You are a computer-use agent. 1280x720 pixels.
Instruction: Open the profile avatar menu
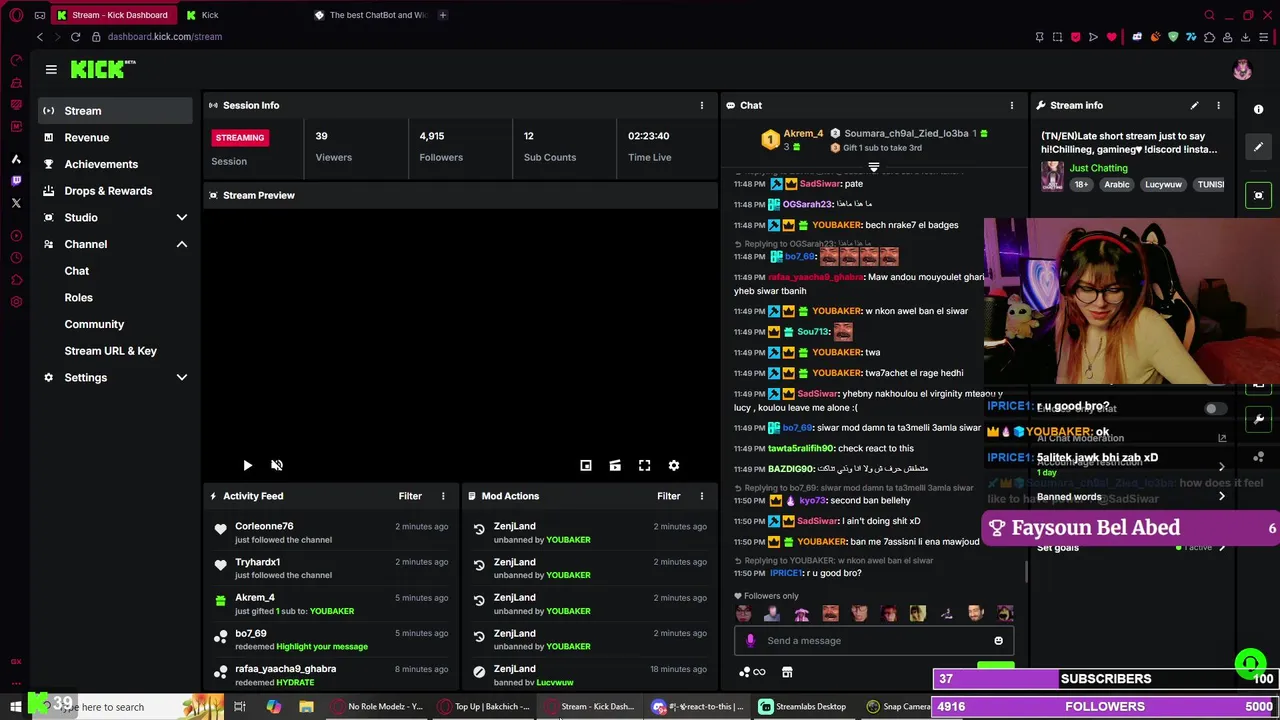coord(1242,69)
